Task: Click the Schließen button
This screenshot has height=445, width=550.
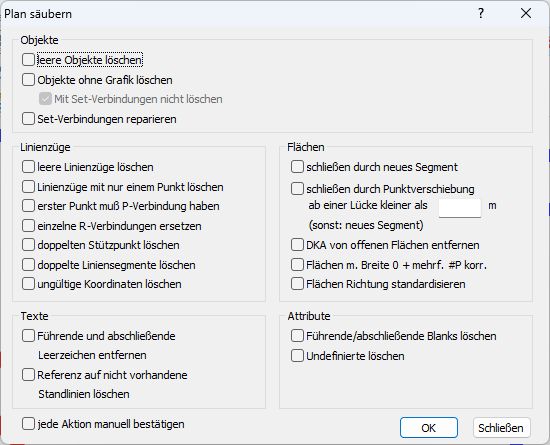Action: (501, 428)
